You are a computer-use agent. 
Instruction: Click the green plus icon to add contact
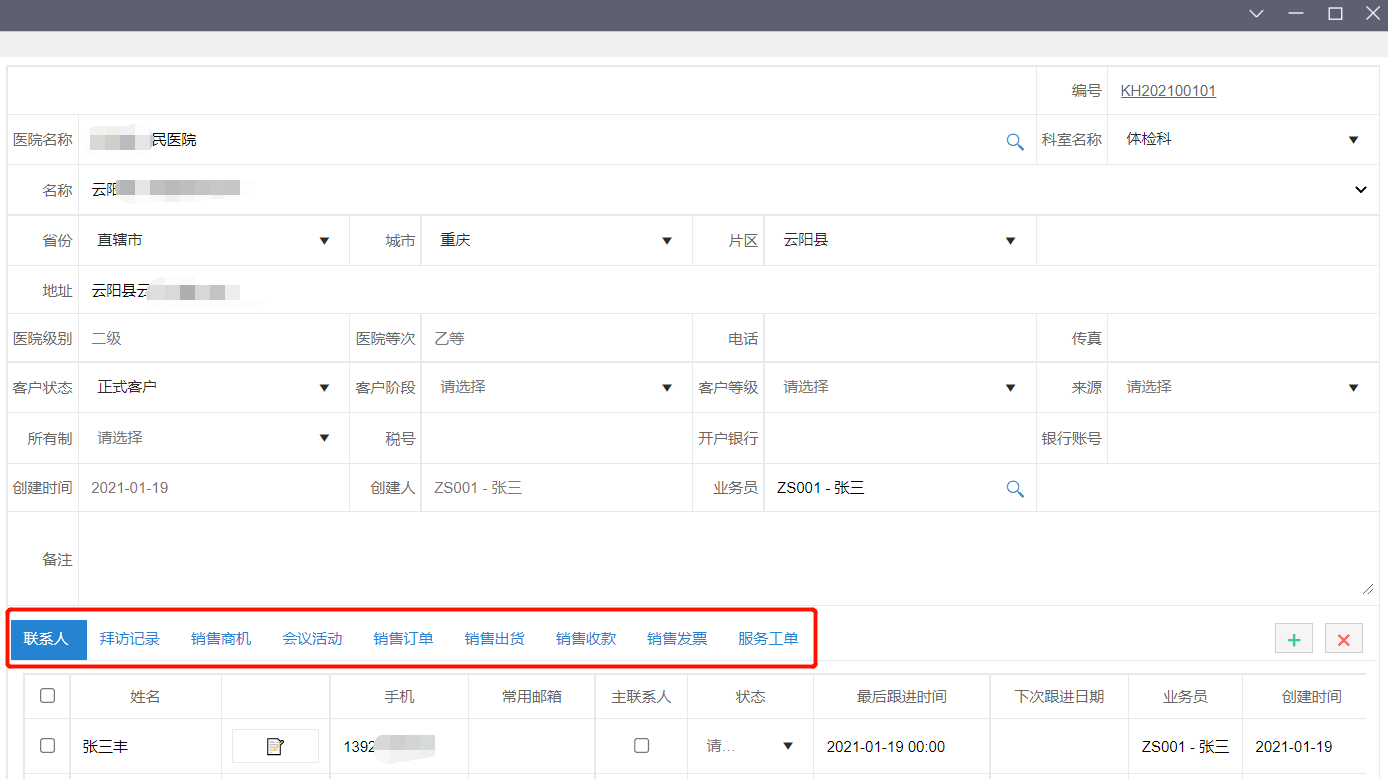pos(1294,638)
